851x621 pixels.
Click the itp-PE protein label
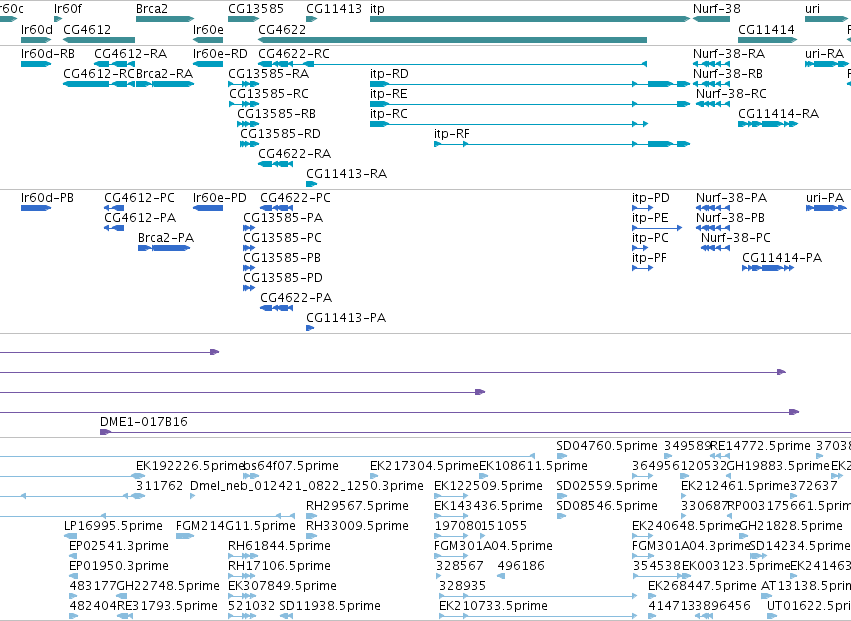tap(650, 218)
